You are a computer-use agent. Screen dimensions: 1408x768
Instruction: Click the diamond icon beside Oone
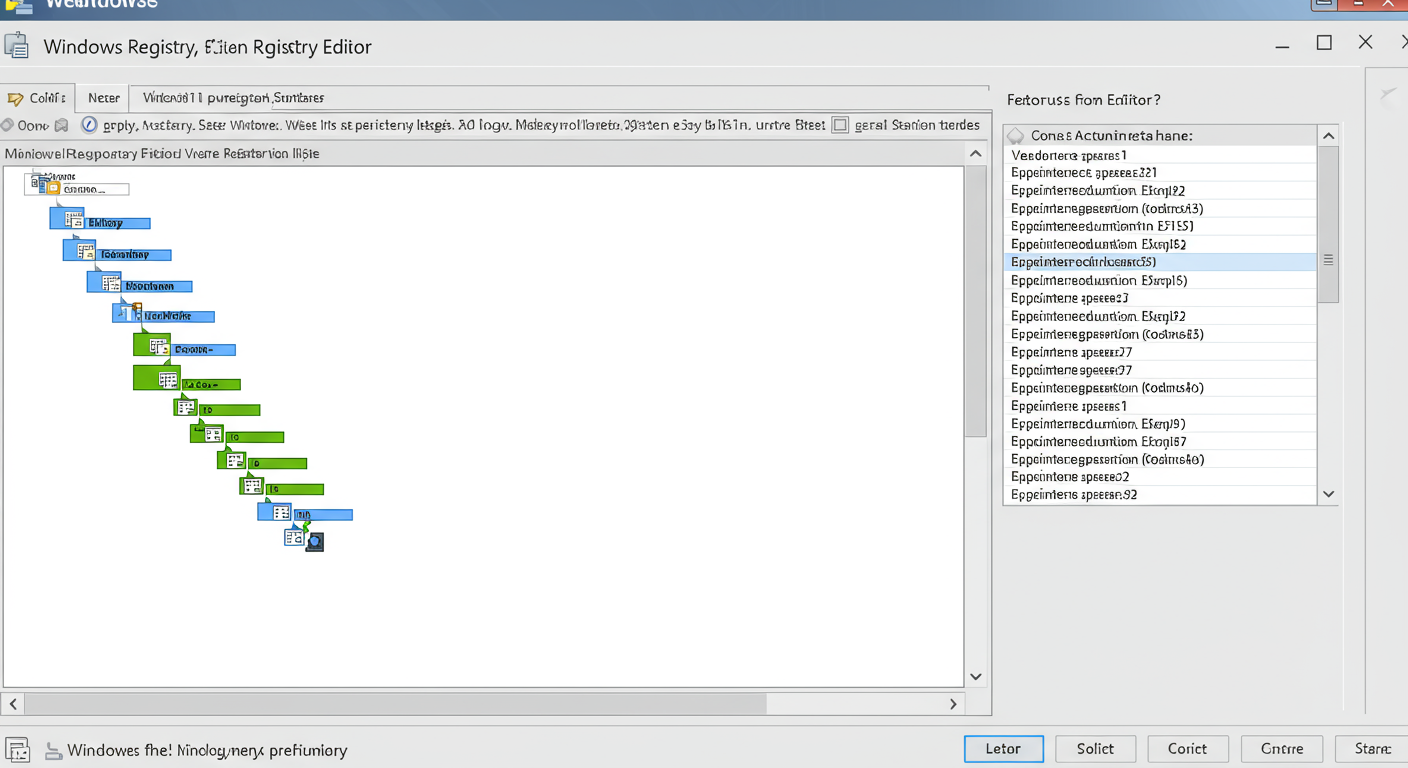pos(7,125)
